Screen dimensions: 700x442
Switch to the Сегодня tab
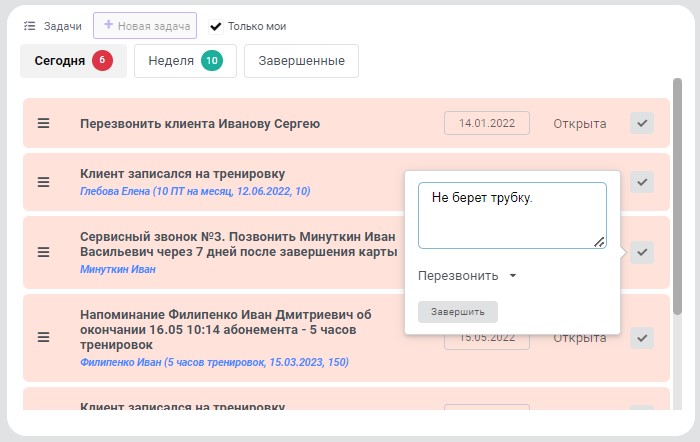(x=73, y=61)
